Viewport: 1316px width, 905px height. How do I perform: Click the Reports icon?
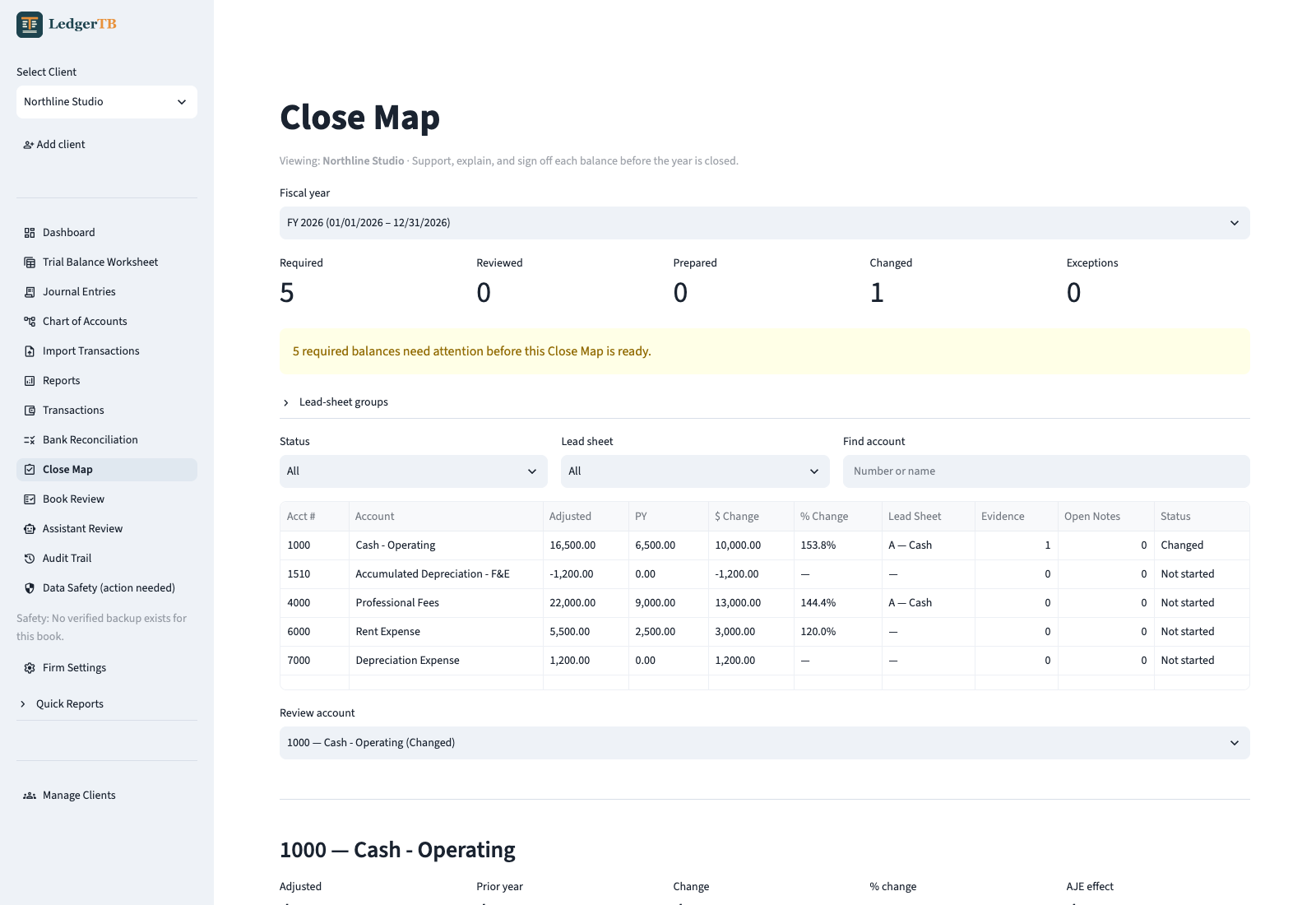click(x=30, y=381)
